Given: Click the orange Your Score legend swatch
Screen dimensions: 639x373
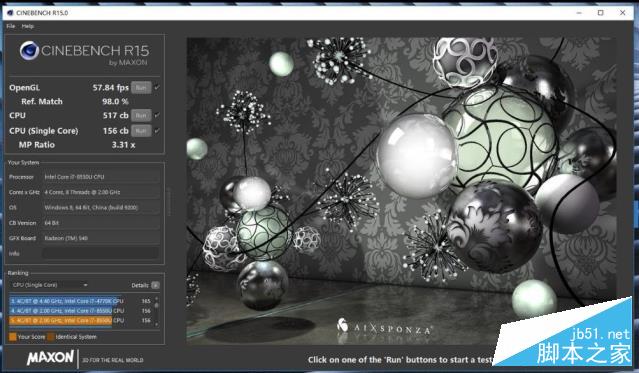Looking at the screenshot, I should [x=13, y=337].
